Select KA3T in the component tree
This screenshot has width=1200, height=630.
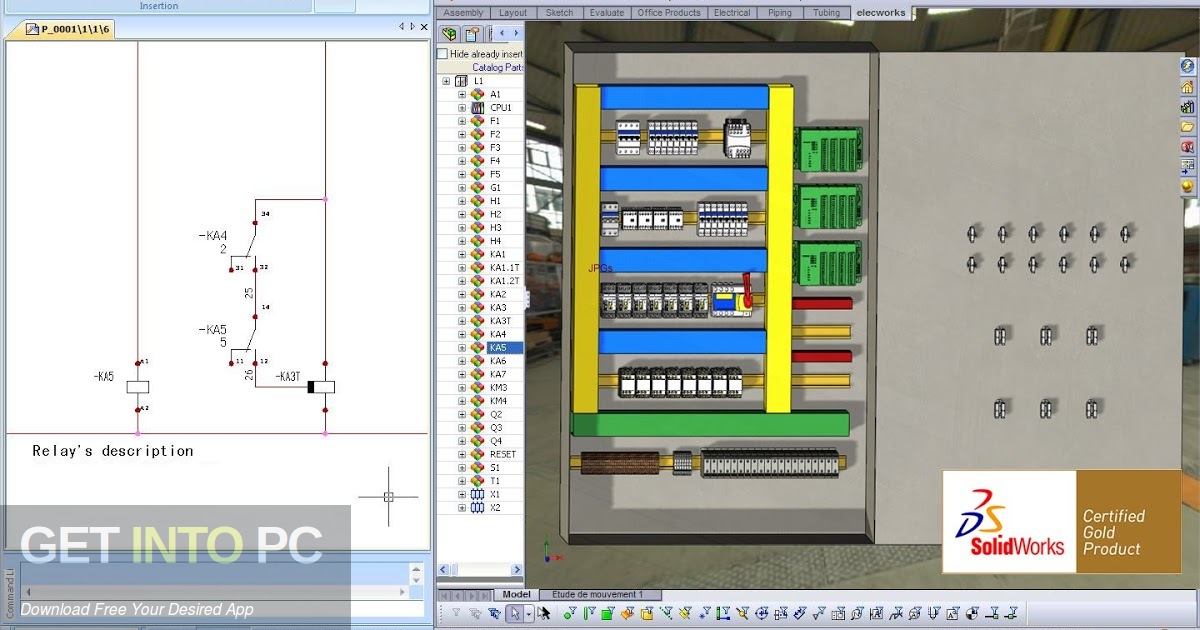point(501,321)
